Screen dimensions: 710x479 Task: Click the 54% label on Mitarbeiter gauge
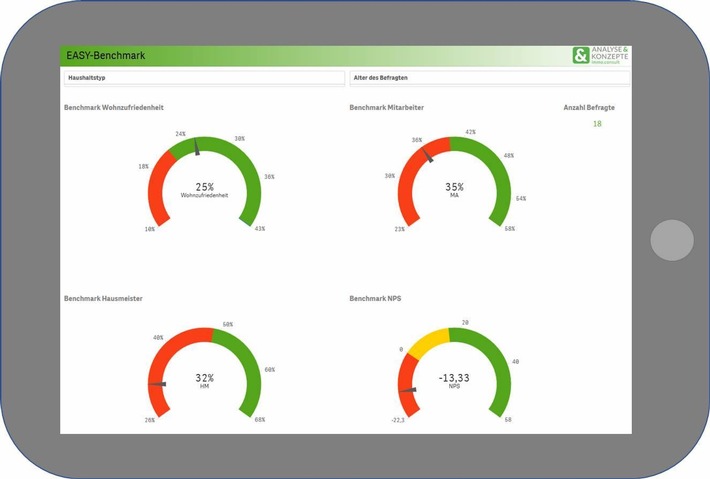[521, 198]
